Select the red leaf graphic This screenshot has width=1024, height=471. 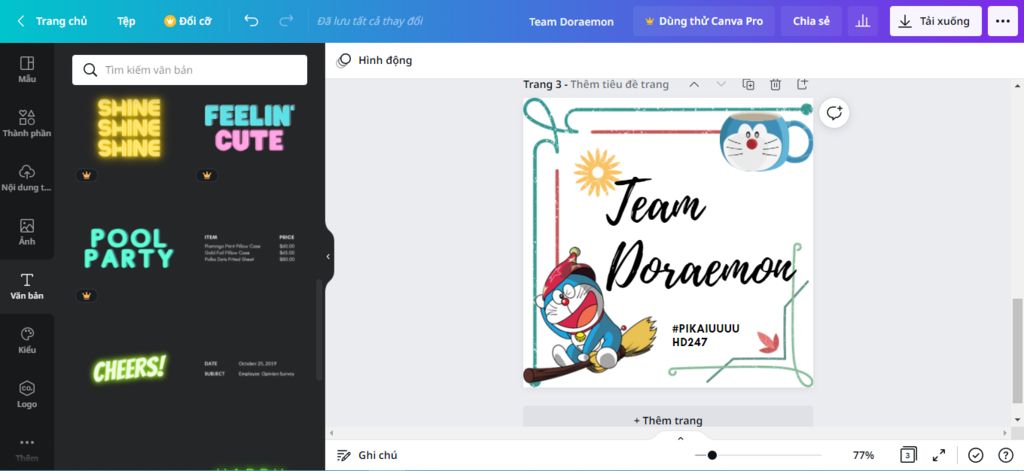pyautogui.click(x=768, y=342)
